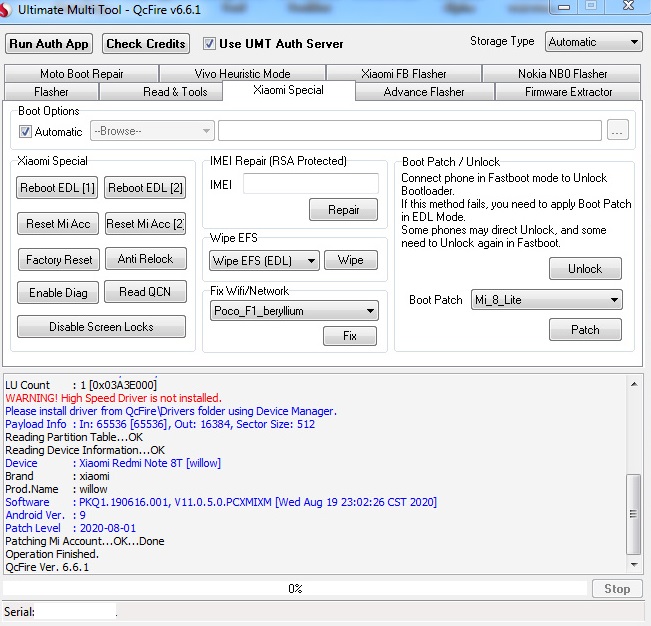Click the Fix Wifi/Network Fix button
Screen dimensions: 651x626
pos(350,336)
